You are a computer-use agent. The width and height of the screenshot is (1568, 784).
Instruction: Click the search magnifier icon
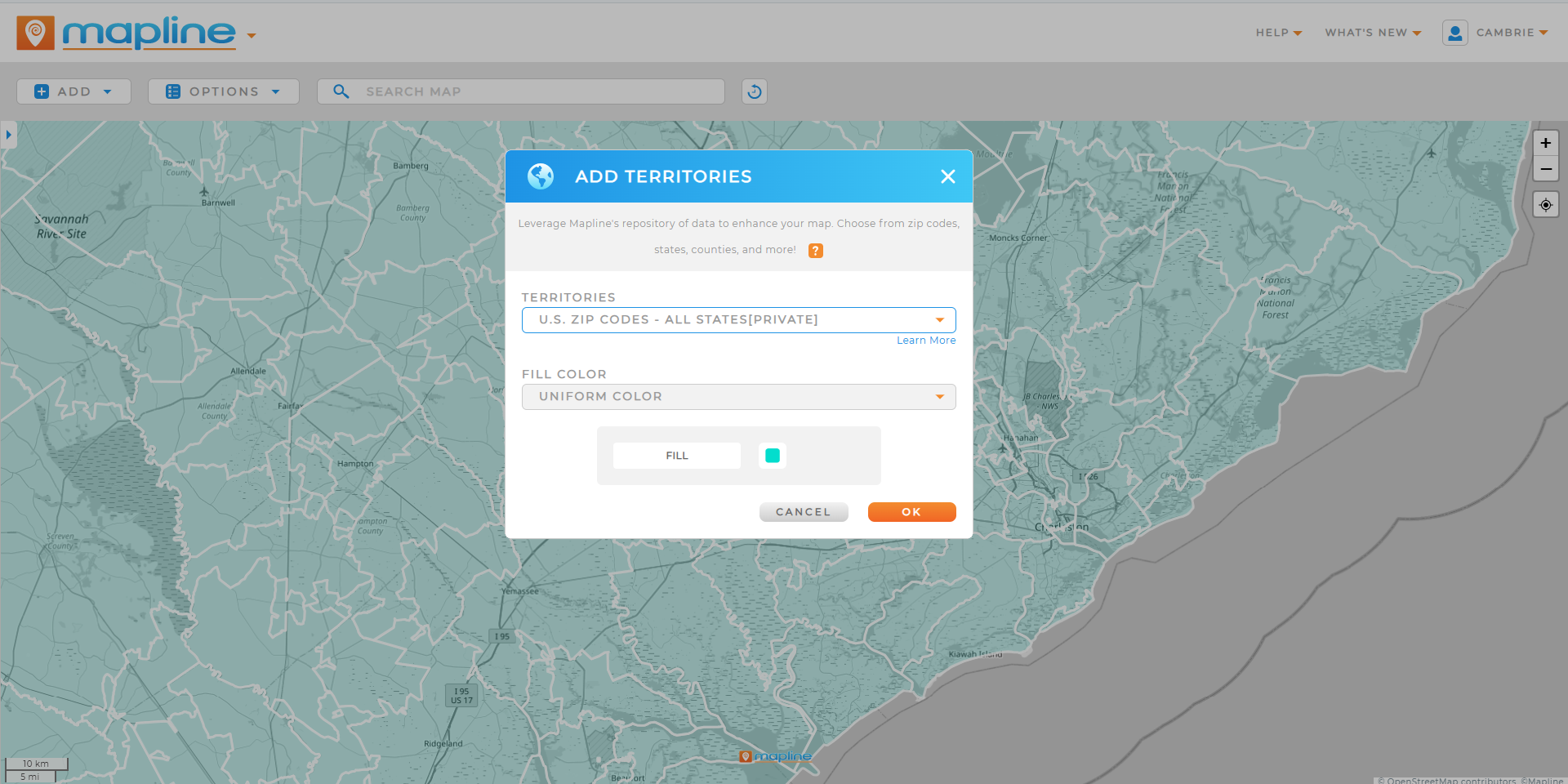[341, 91]
